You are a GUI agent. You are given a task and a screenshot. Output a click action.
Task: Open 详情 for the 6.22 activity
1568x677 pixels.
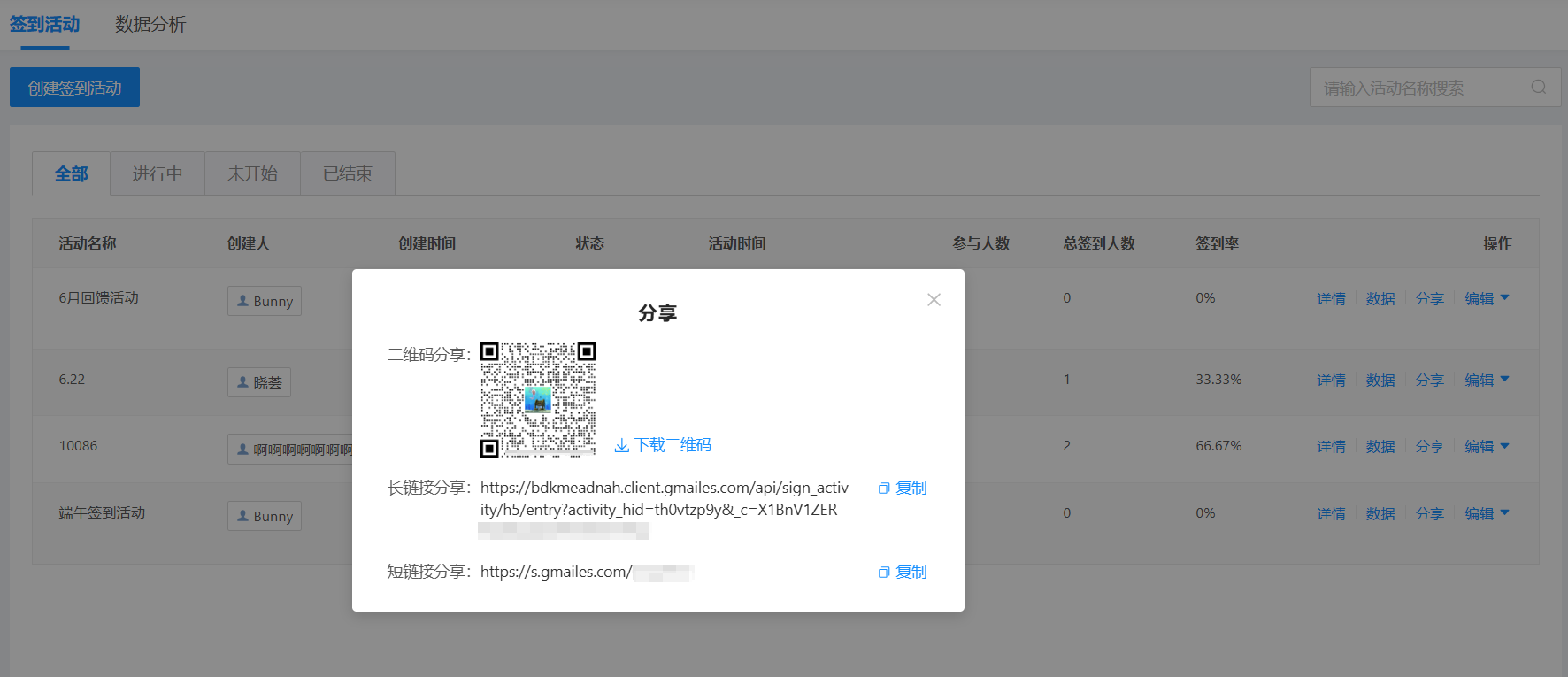click(x=1331, y=381)
